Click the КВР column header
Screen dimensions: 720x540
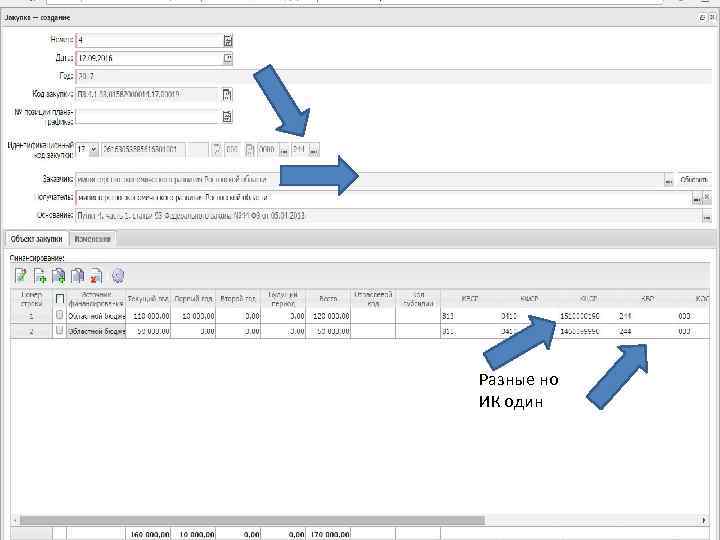click(x=647, y=299)
